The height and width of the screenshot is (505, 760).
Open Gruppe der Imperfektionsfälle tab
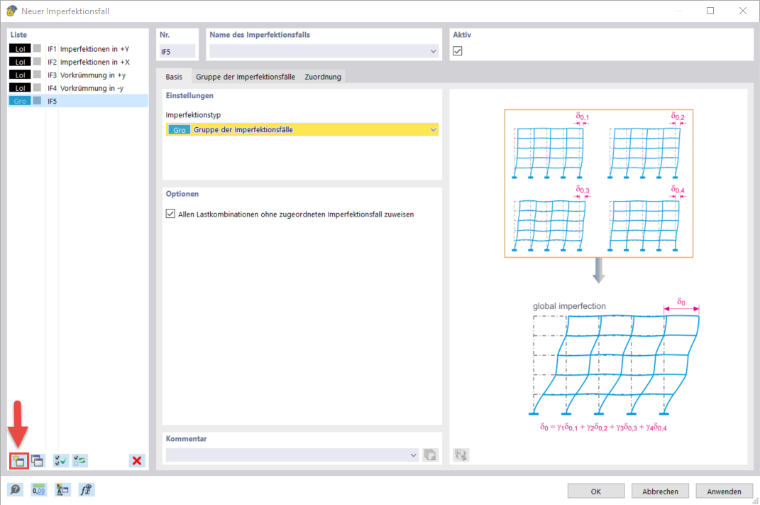tap(245, 77)
